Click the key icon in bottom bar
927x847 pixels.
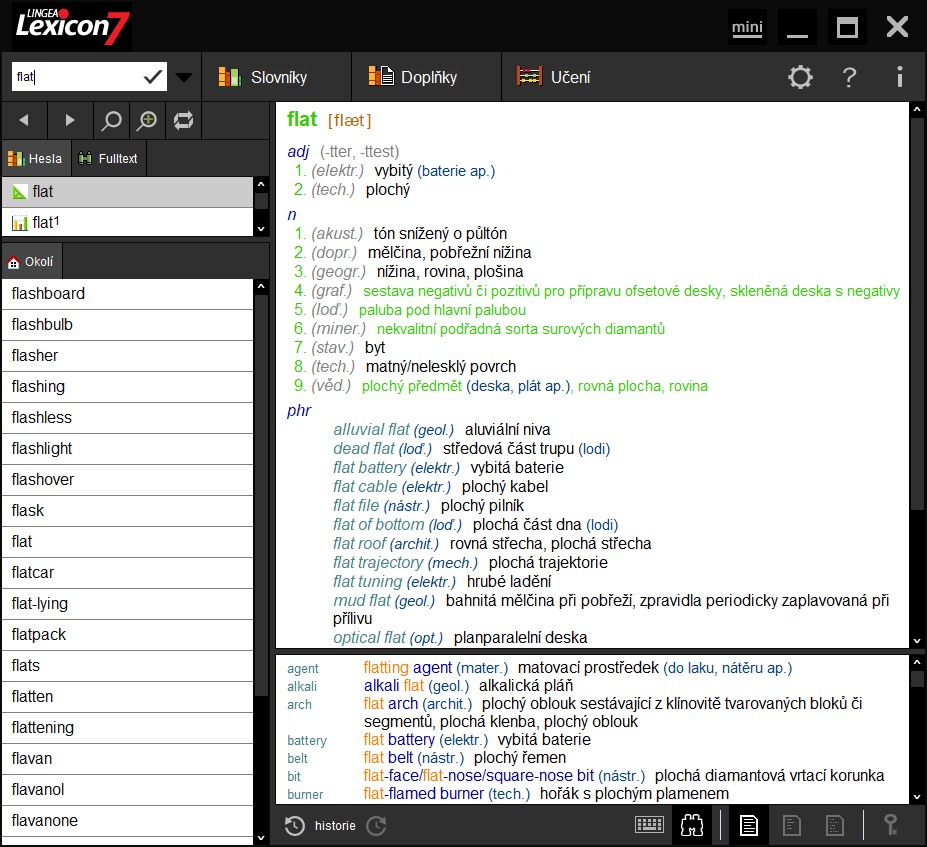pos(890,825)
